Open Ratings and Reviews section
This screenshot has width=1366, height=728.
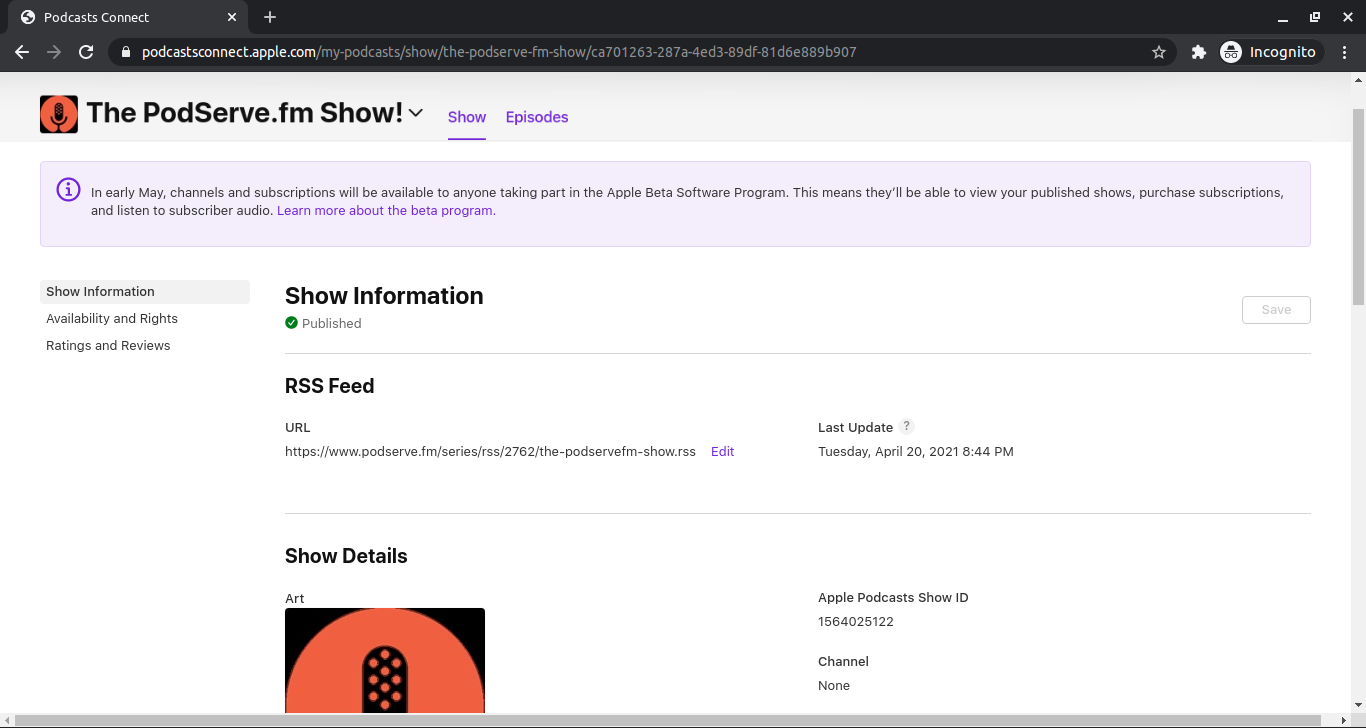point(108,346)
